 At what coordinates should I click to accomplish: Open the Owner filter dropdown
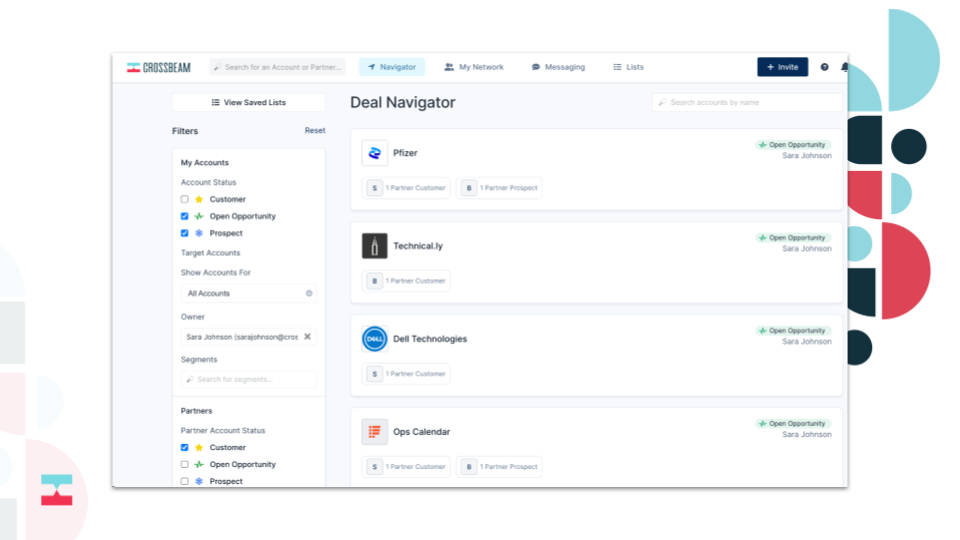pos(240,337)
